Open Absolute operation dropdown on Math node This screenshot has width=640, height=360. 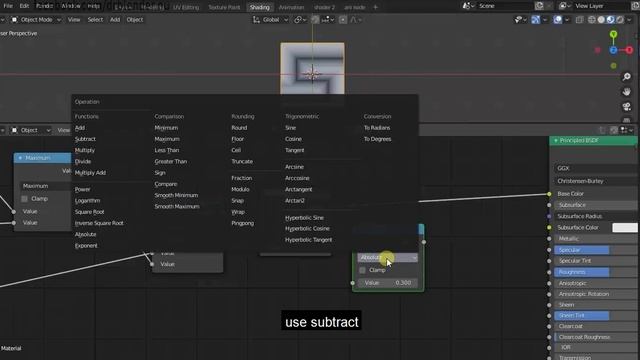pos(387,258)
